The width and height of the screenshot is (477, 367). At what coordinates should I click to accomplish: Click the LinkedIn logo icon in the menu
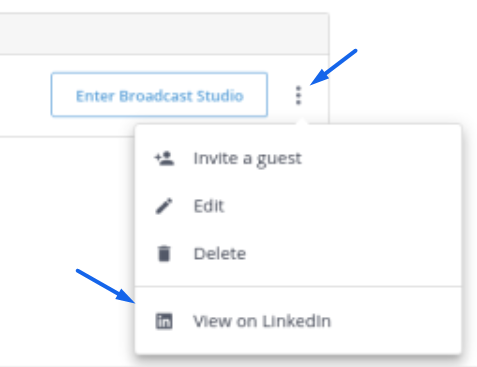click(x=164, y=321)
